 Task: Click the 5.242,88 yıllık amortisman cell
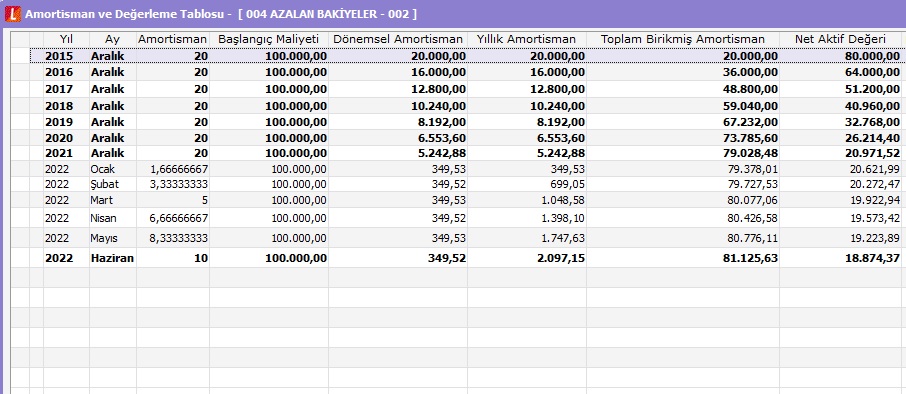(526, 153)
